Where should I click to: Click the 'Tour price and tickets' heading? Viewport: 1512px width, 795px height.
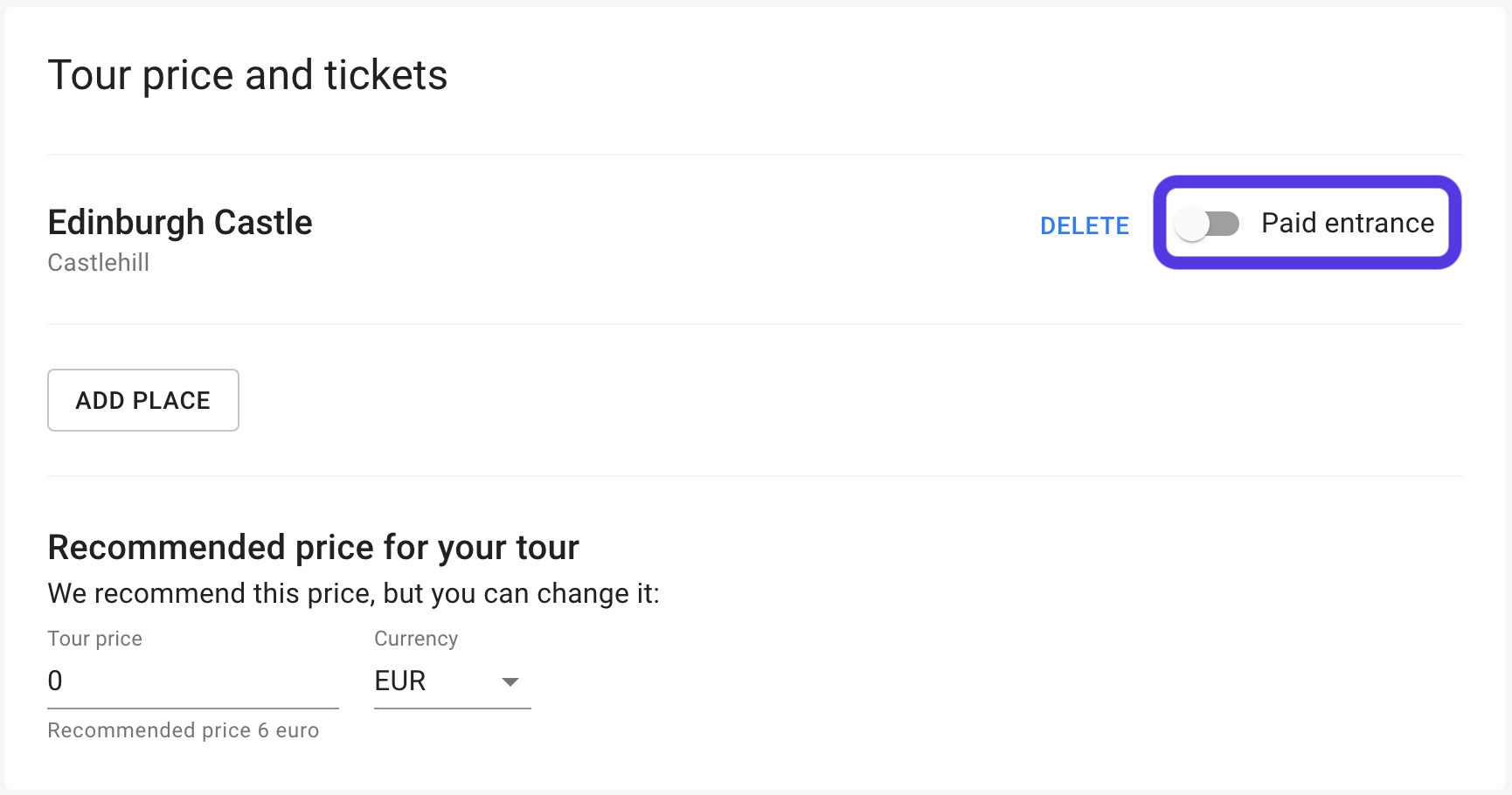(x=247, y=75)
